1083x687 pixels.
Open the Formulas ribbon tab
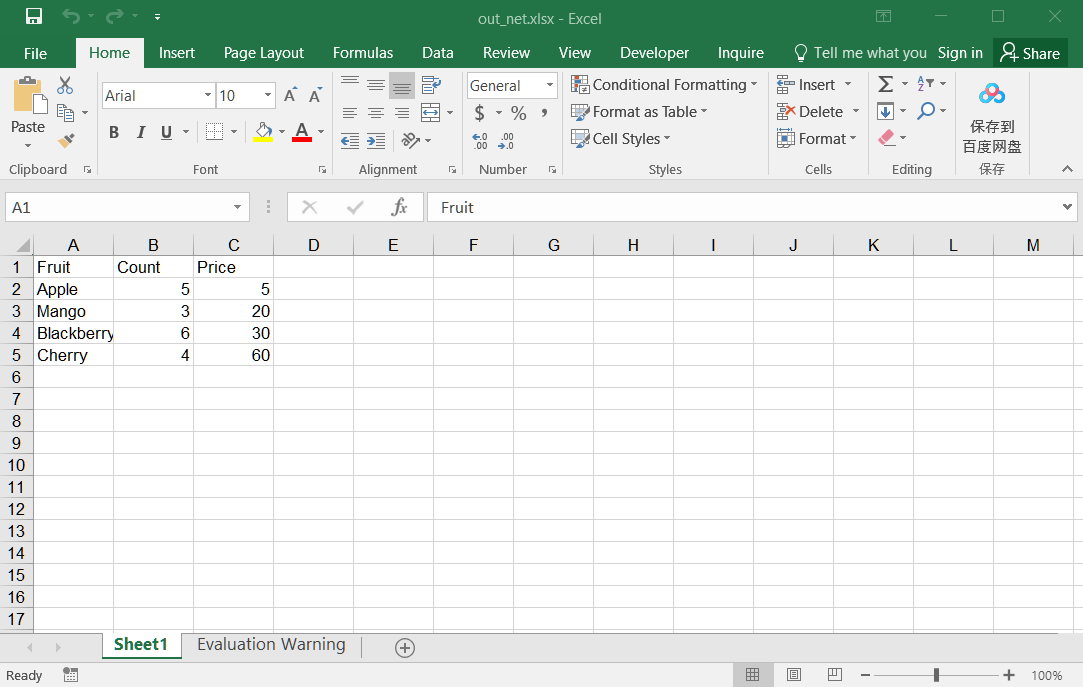[363, 53]
